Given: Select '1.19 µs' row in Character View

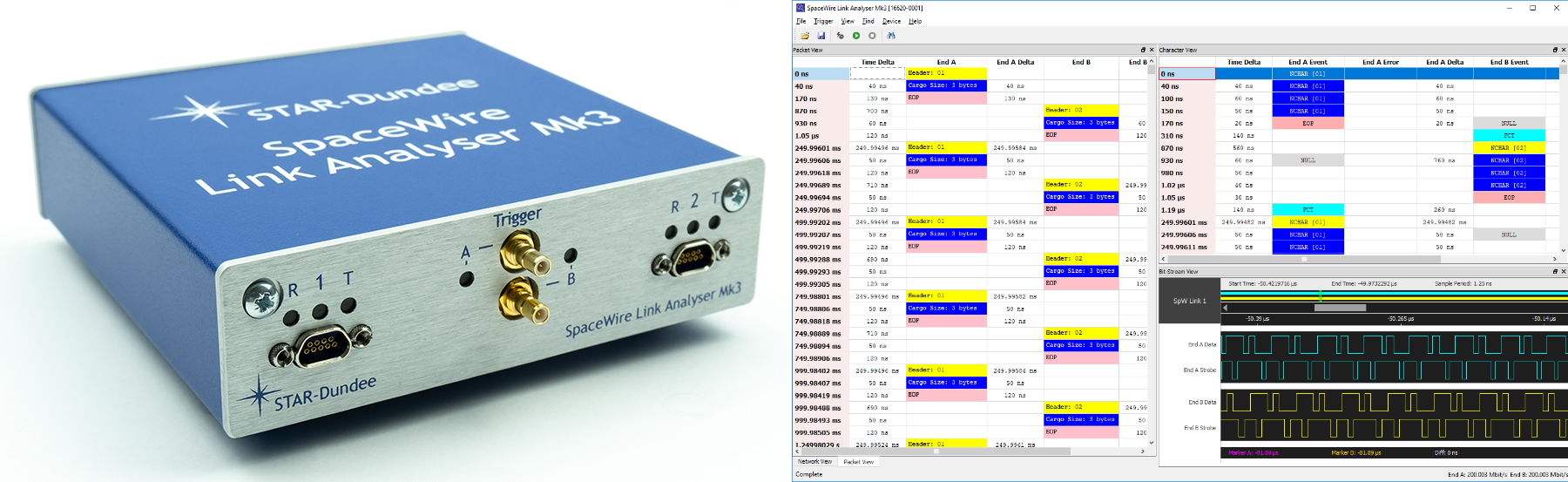Looking at the screenshot, I should click(1359, 210).
